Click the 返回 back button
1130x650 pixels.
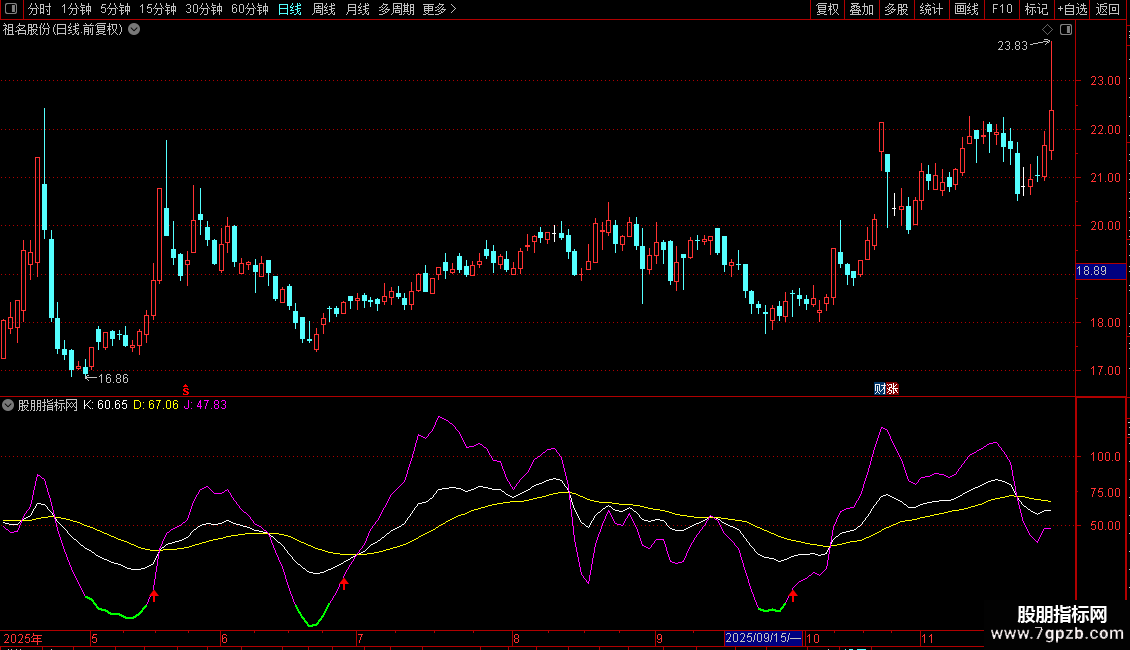tap(1108, 9)
